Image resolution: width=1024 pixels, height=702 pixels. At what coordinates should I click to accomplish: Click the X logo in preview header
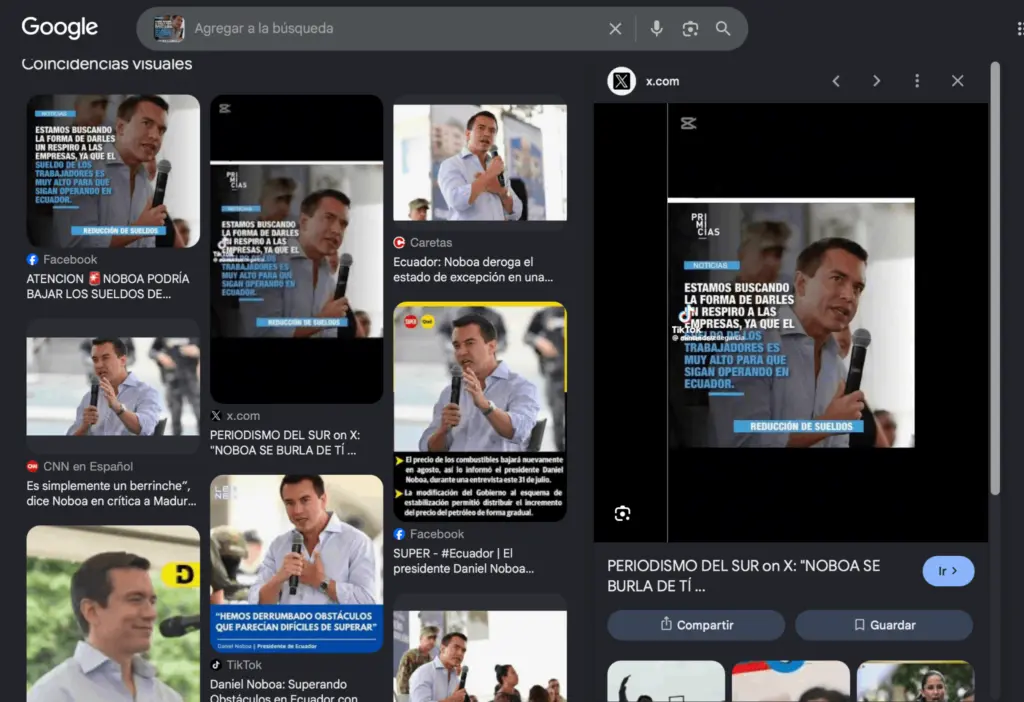point(622,81)
